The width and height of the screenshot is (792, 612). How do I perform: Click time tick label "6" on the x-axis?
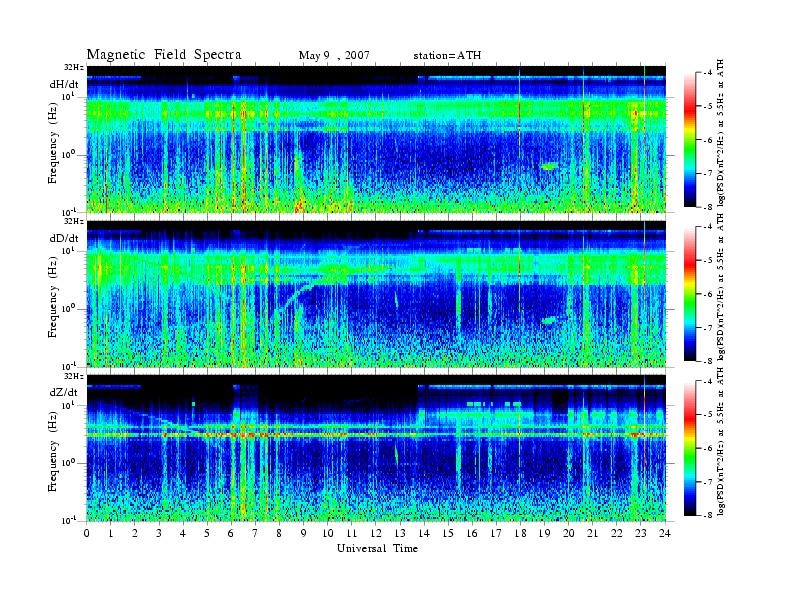pos(231,533)
